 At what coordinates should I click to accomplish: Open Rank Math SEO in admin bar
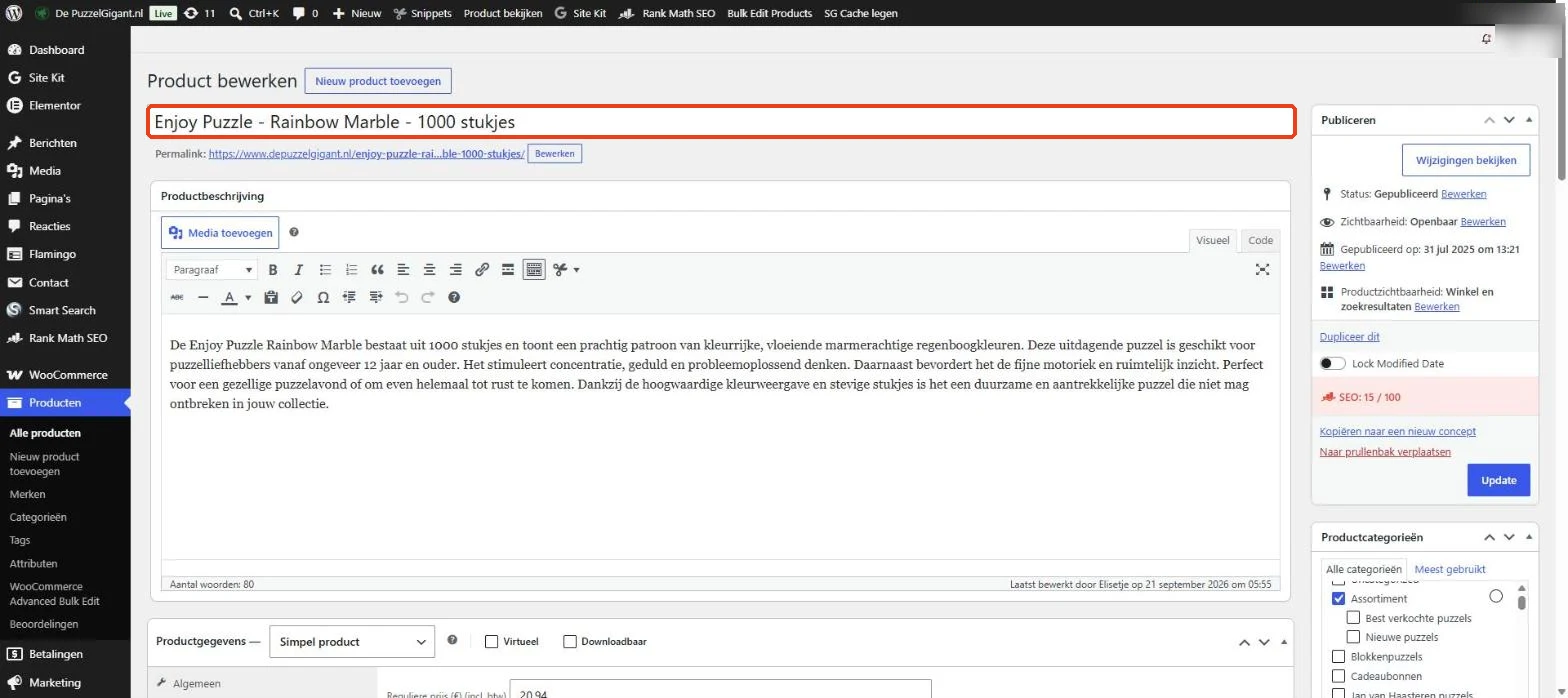667,13
